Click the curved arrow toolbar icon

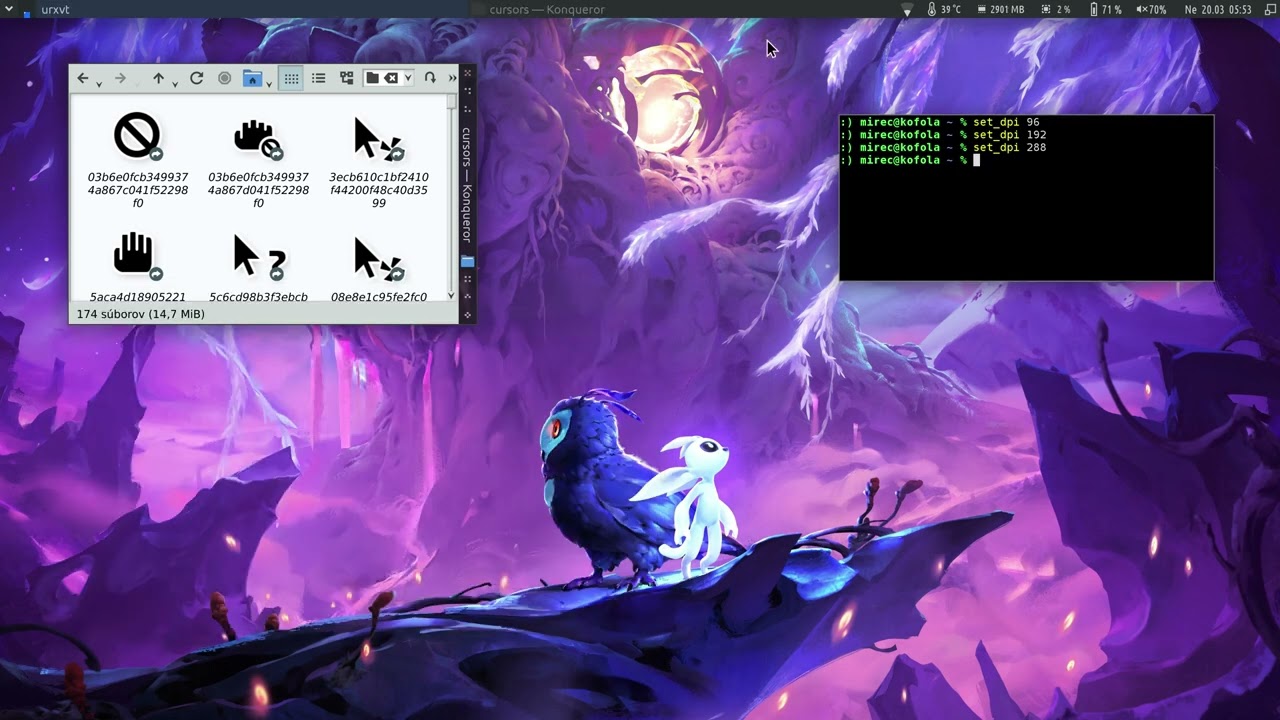[x=430, y=78]
